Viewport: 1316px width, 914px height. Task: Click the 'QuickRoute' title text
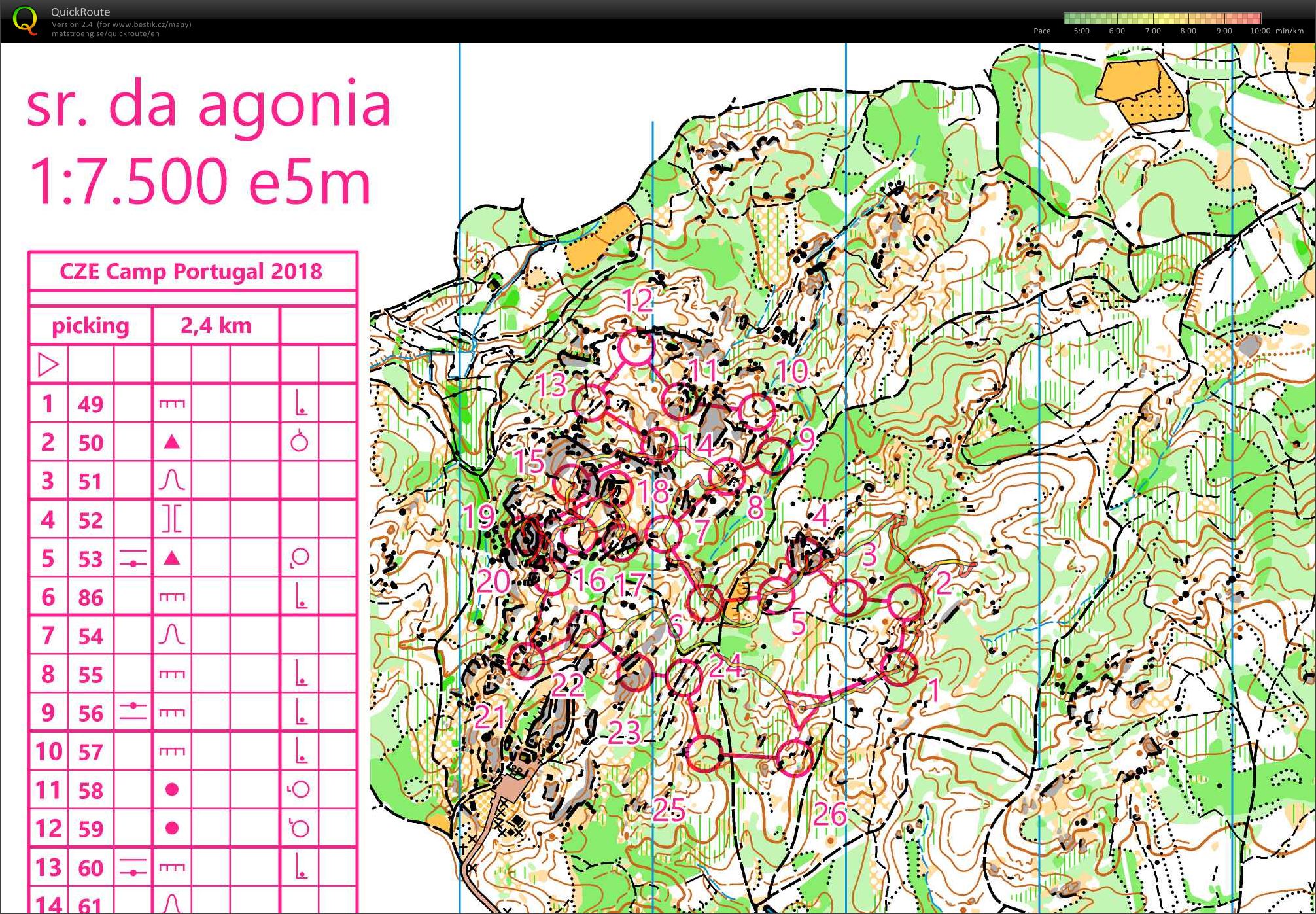point(80,12)
